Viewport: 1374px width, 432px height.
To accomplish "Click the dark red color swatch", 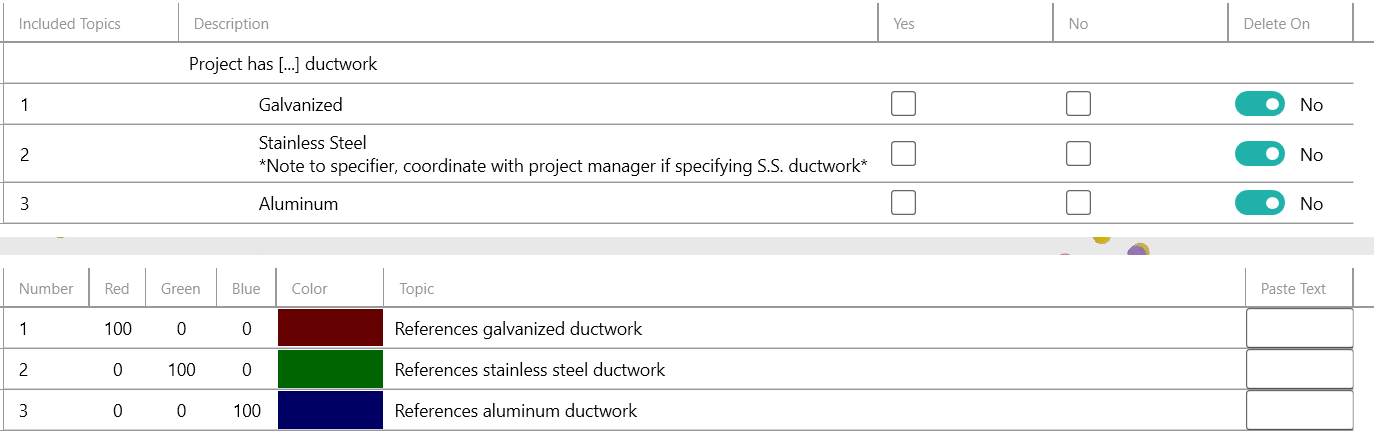I will coord(330,328).
